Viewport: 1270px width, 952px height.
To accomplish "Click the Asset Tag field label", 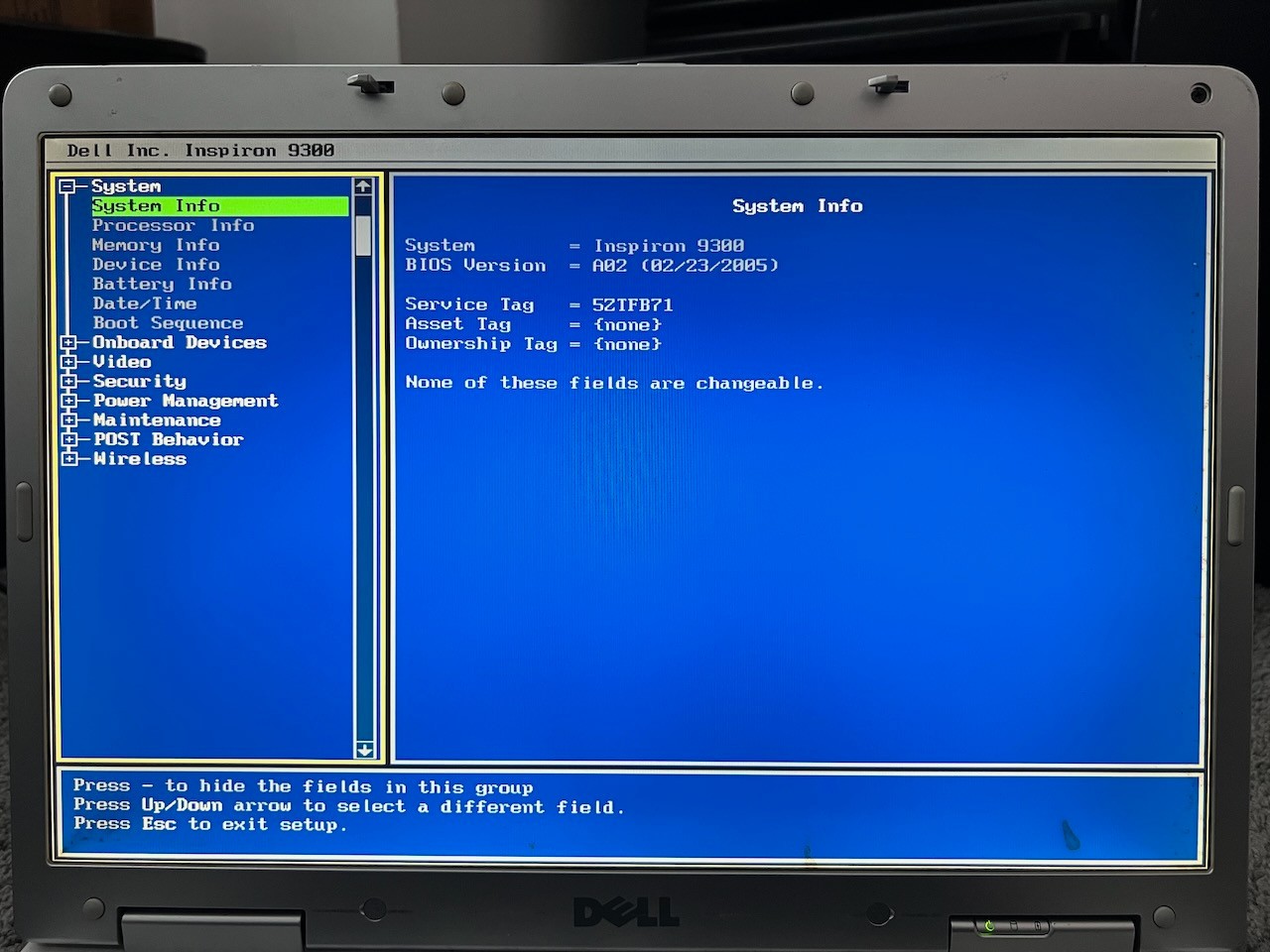I will coord(457,324).
